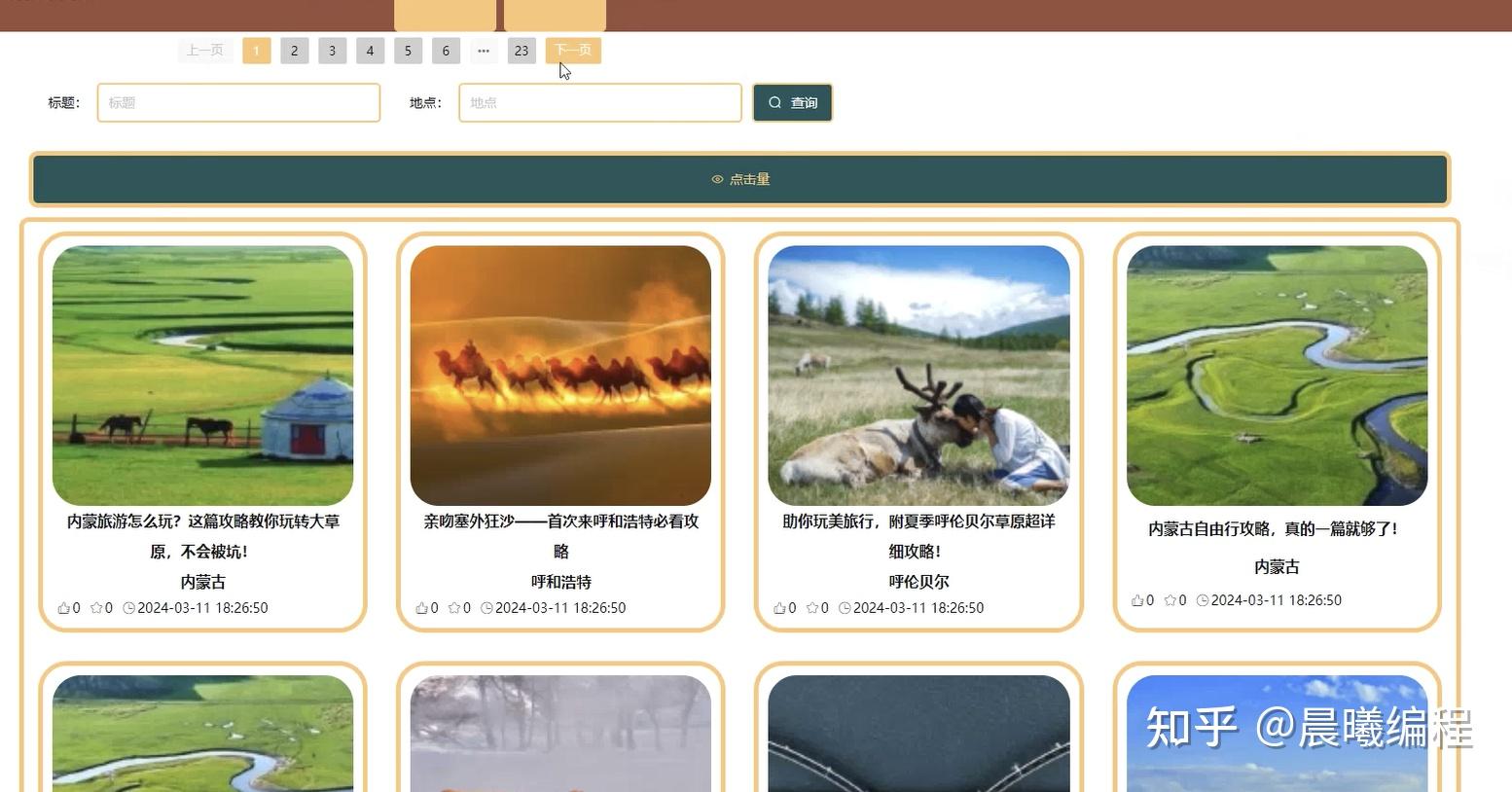This screenshot has height=792, width=1512.
Task: Toggle the favorite star on the 呼和浩特 card
Action: [453, 607]
